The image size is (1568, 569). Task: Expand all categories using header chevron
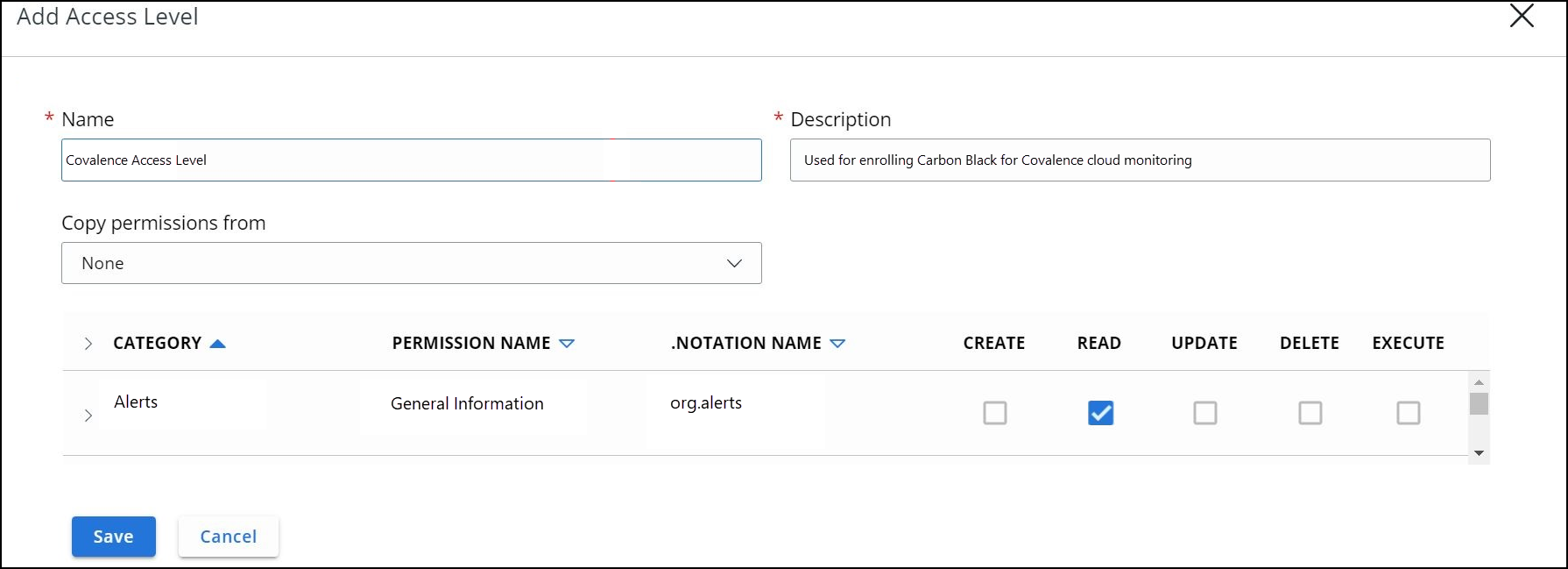click(88, 344)
